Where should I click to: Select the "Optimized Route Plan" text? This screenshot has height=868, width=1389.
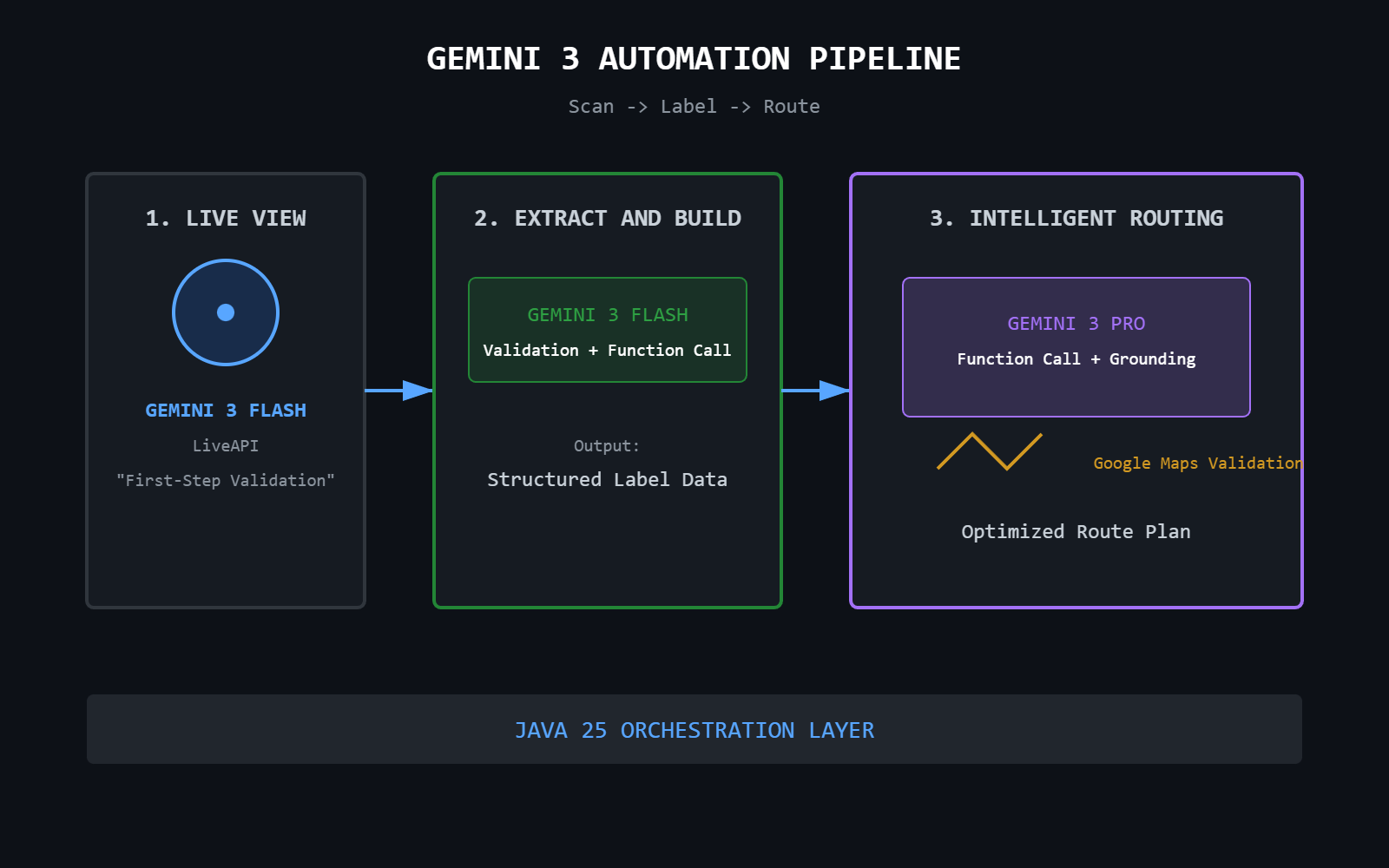click(1076, 532)
